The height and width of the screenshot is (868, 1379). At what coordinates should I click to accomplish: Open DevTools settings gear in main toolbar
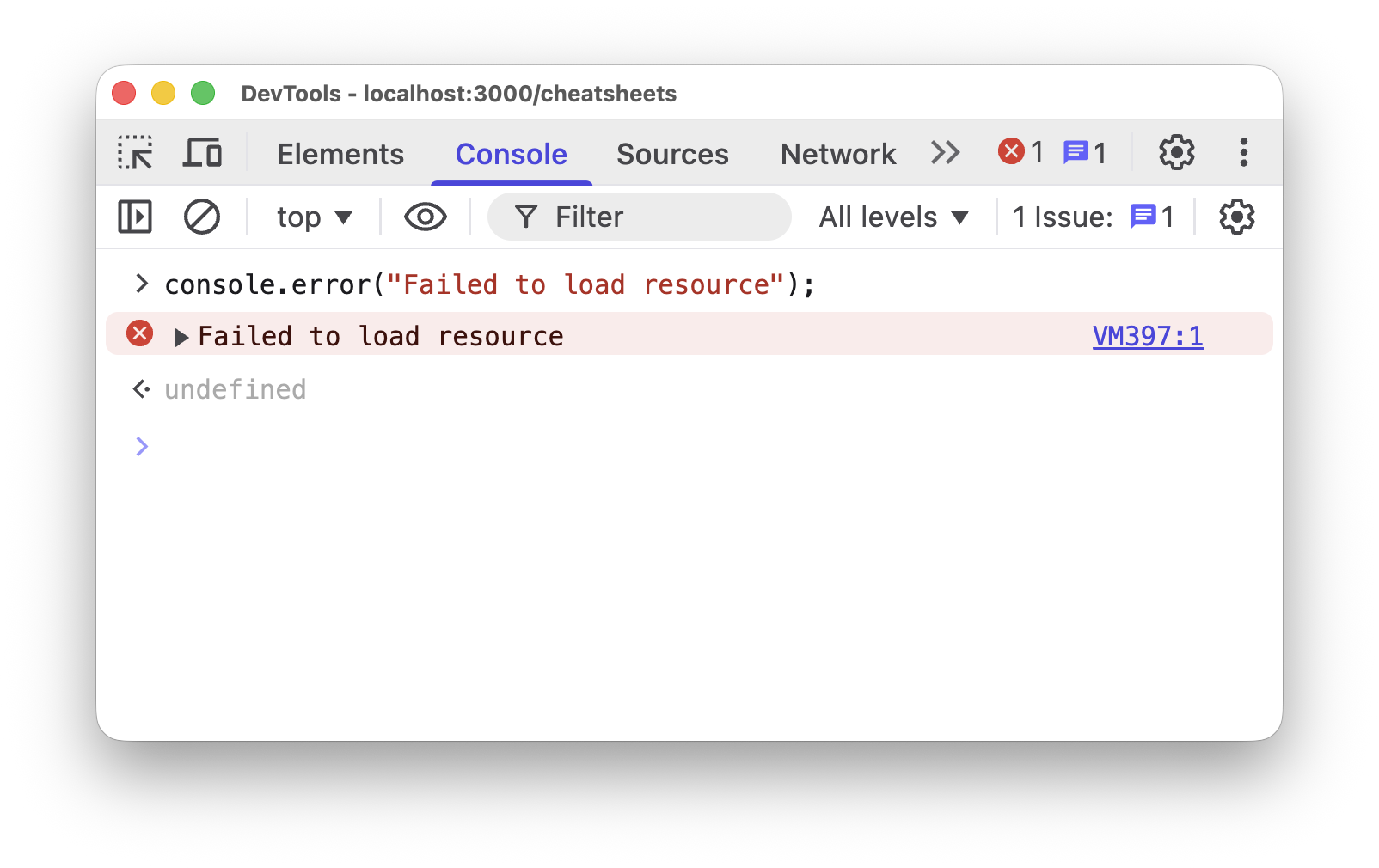[x=1176, y=153]
